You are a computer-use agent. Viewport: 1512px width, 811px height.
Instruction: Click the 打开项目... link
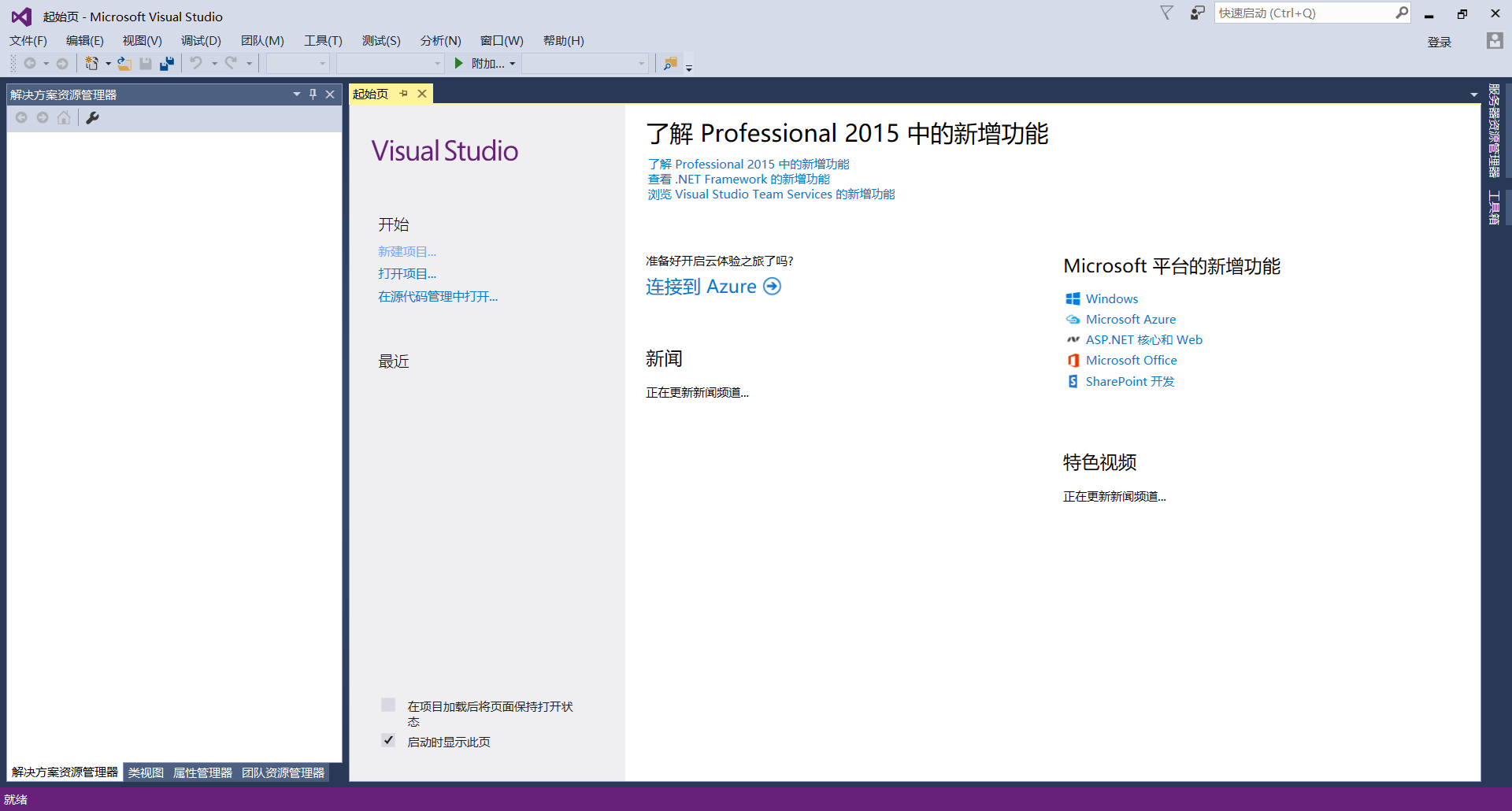click(407, 273)
